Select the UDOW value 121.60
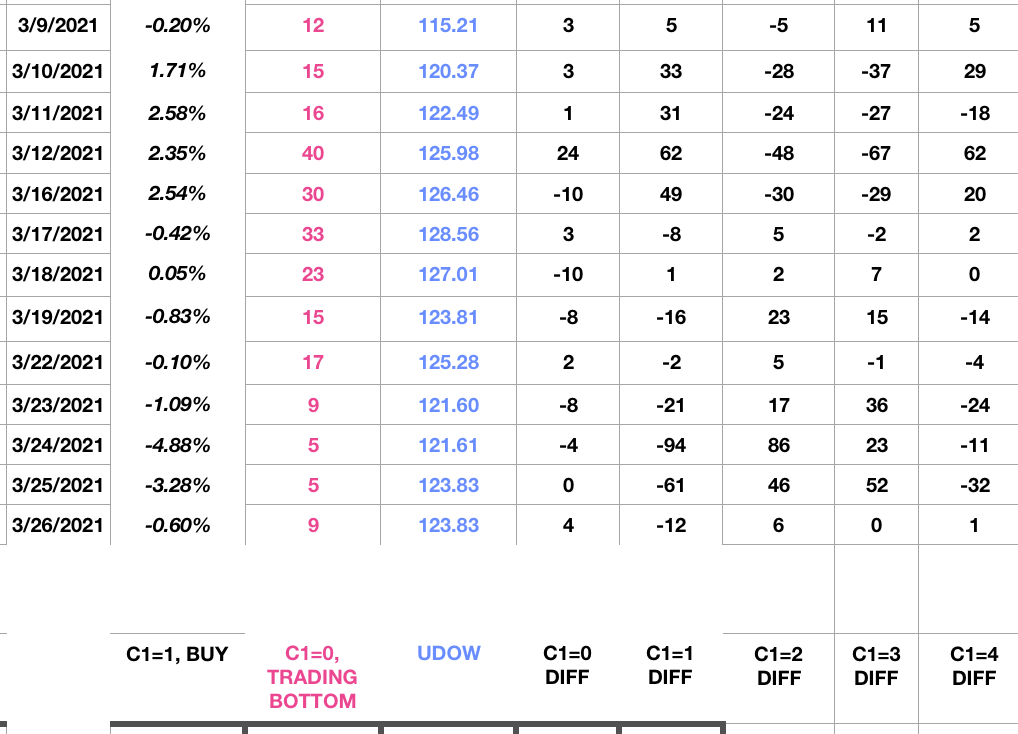This screenshot has height=734, width=1018. 449,405
